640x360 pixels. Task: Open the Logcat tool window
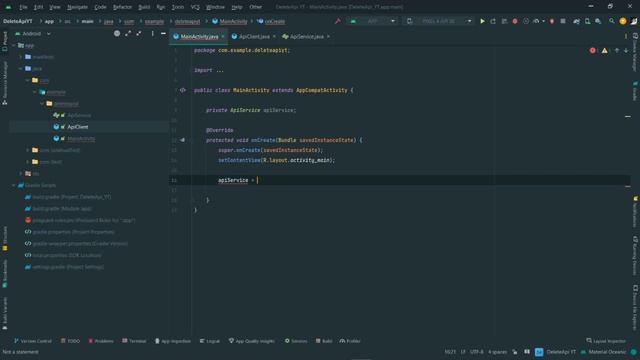point(209,341)
